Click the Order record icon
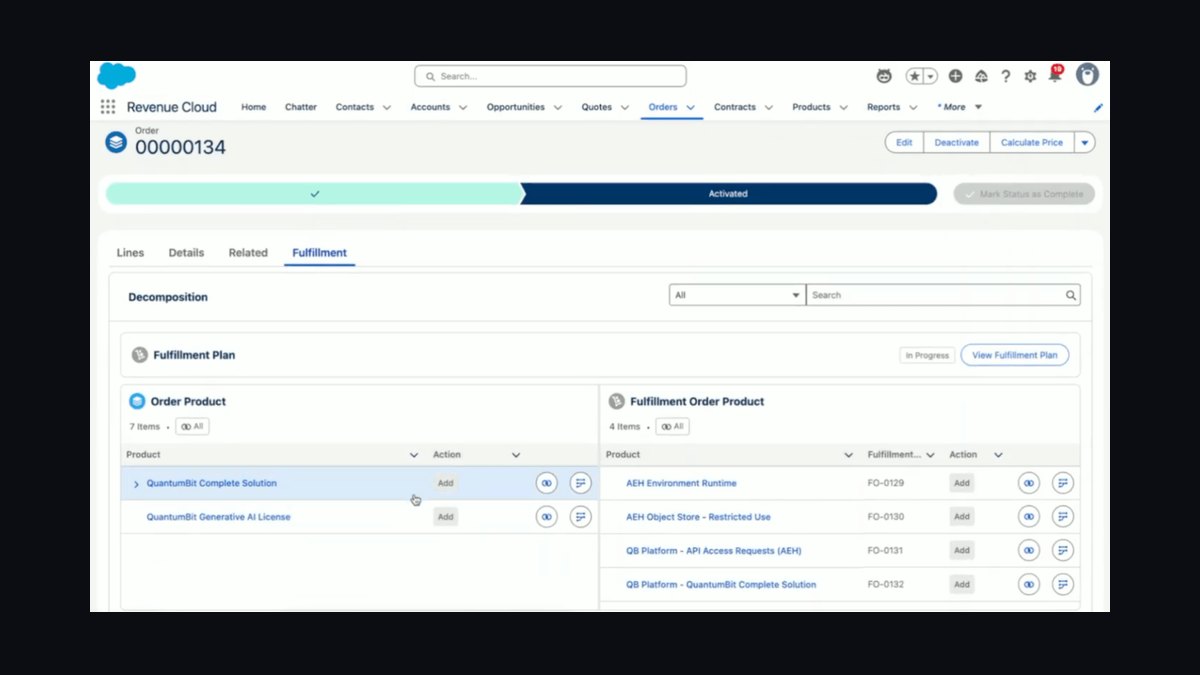Screen dimensions: 1200x675 tap(116, 142)
